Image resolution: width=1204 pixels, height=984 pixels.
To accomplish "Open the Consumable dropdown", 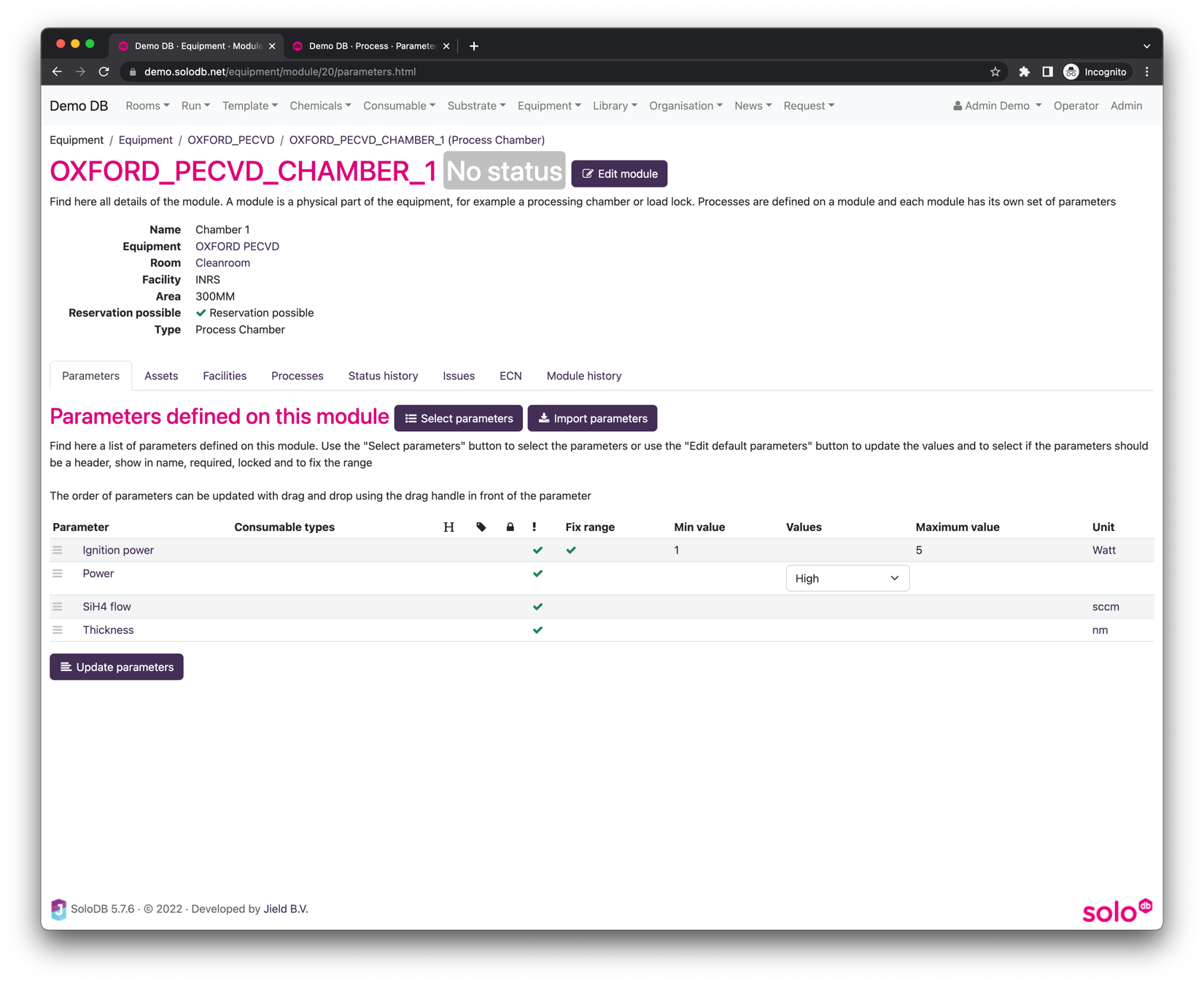I will pyautogui.click(x=399, y=106).
